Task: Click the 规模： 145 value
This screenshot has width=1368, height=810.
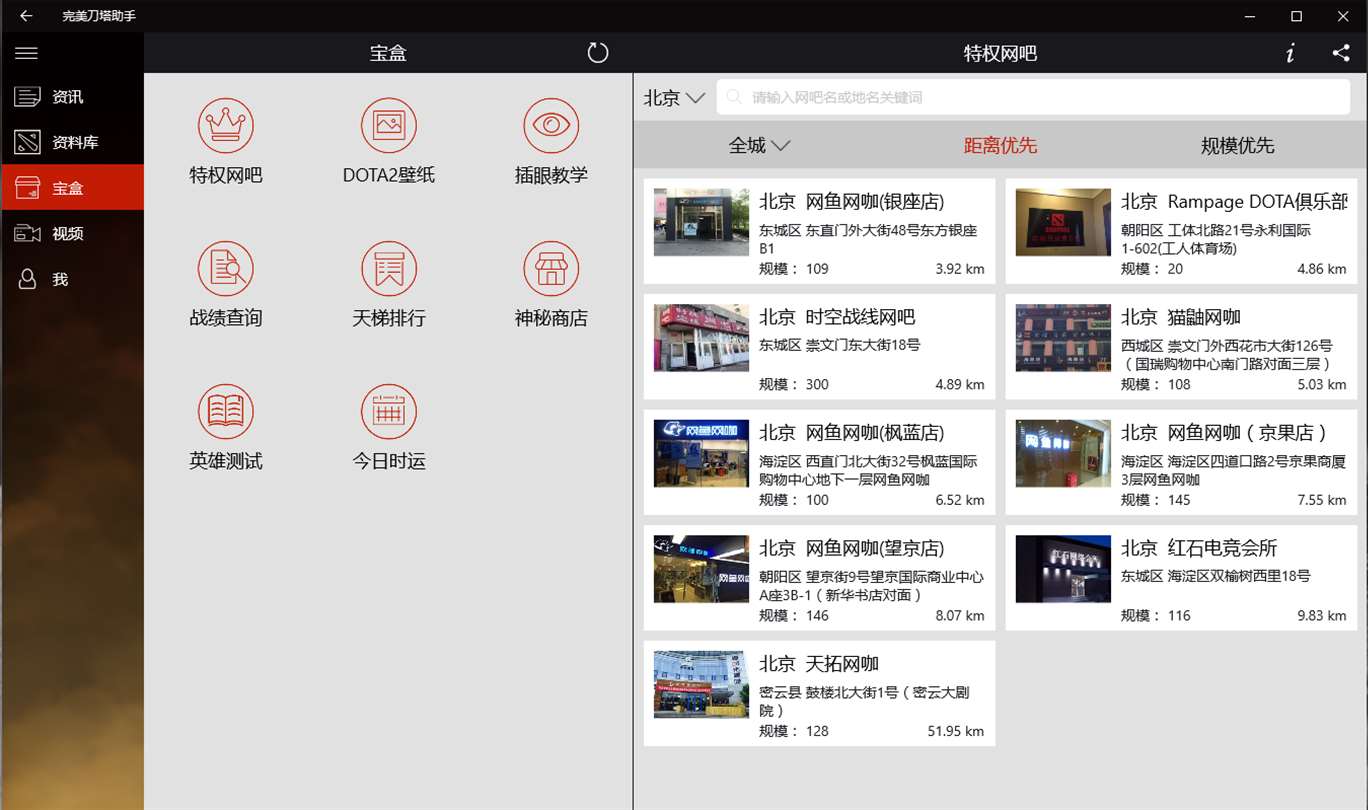Action: pos(1156,500)
